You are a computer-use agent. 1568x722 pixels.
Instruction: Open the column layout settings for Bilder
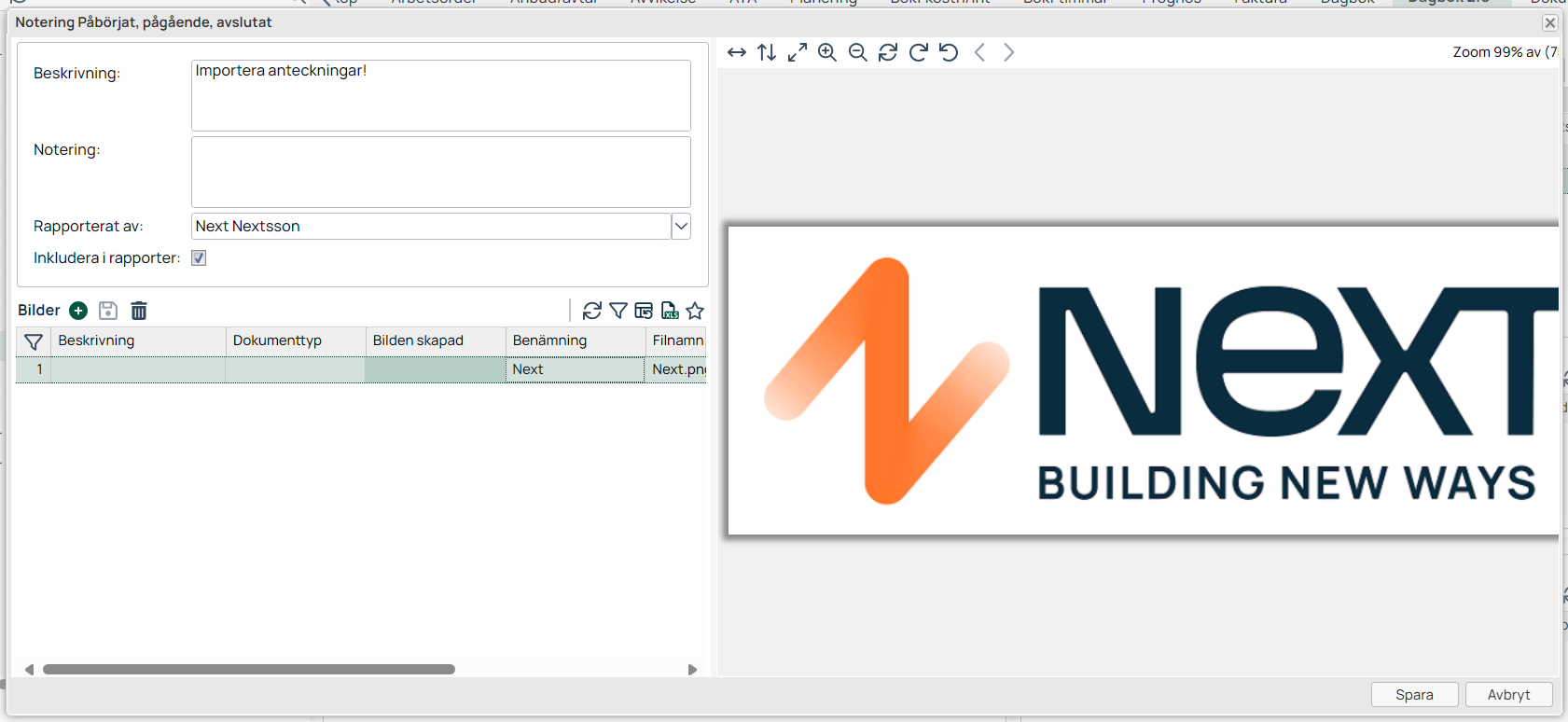click(x=644, y=311)
